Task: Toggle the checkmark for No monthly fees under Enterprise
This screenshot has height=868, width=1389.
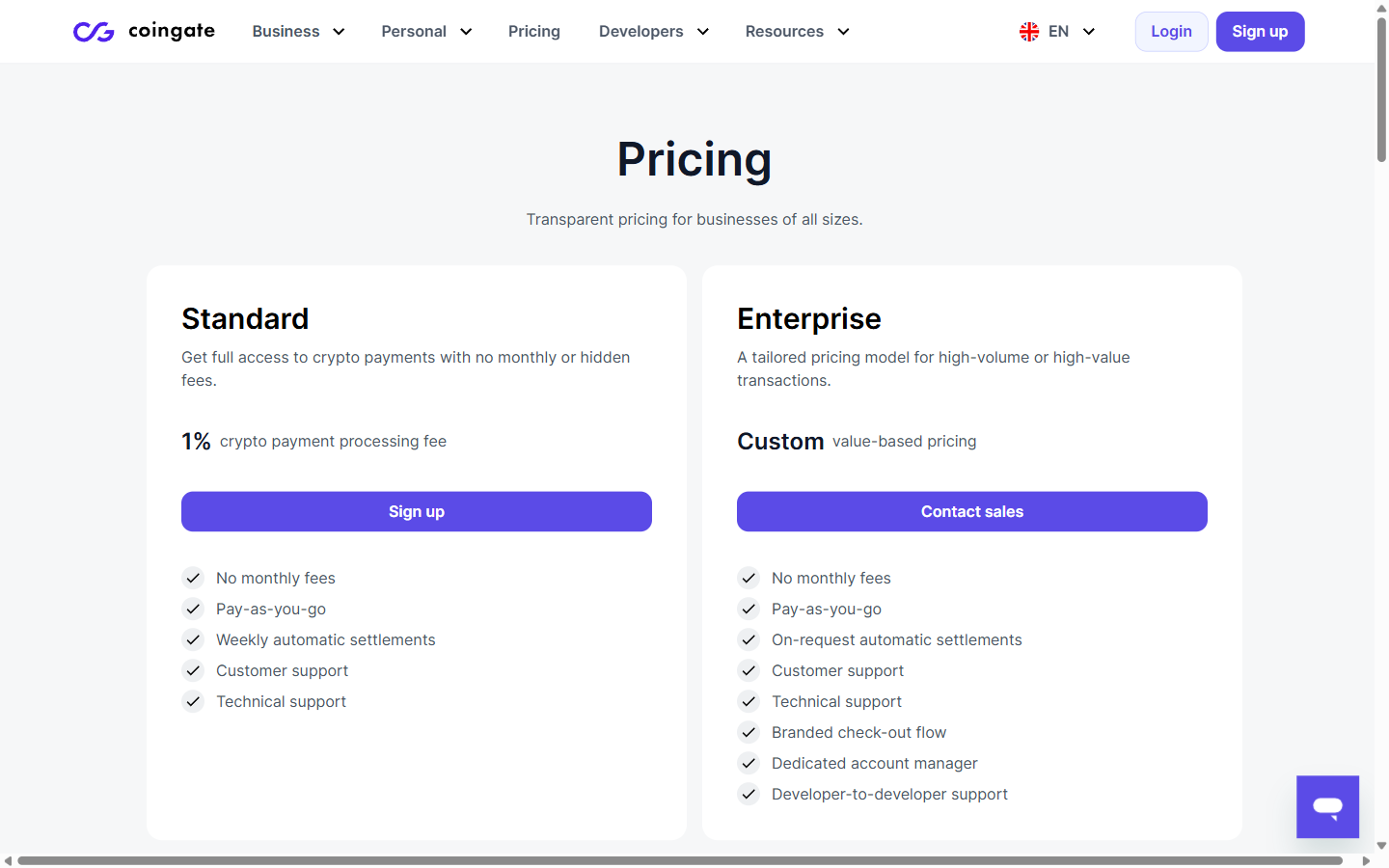Action: [749, 578]
